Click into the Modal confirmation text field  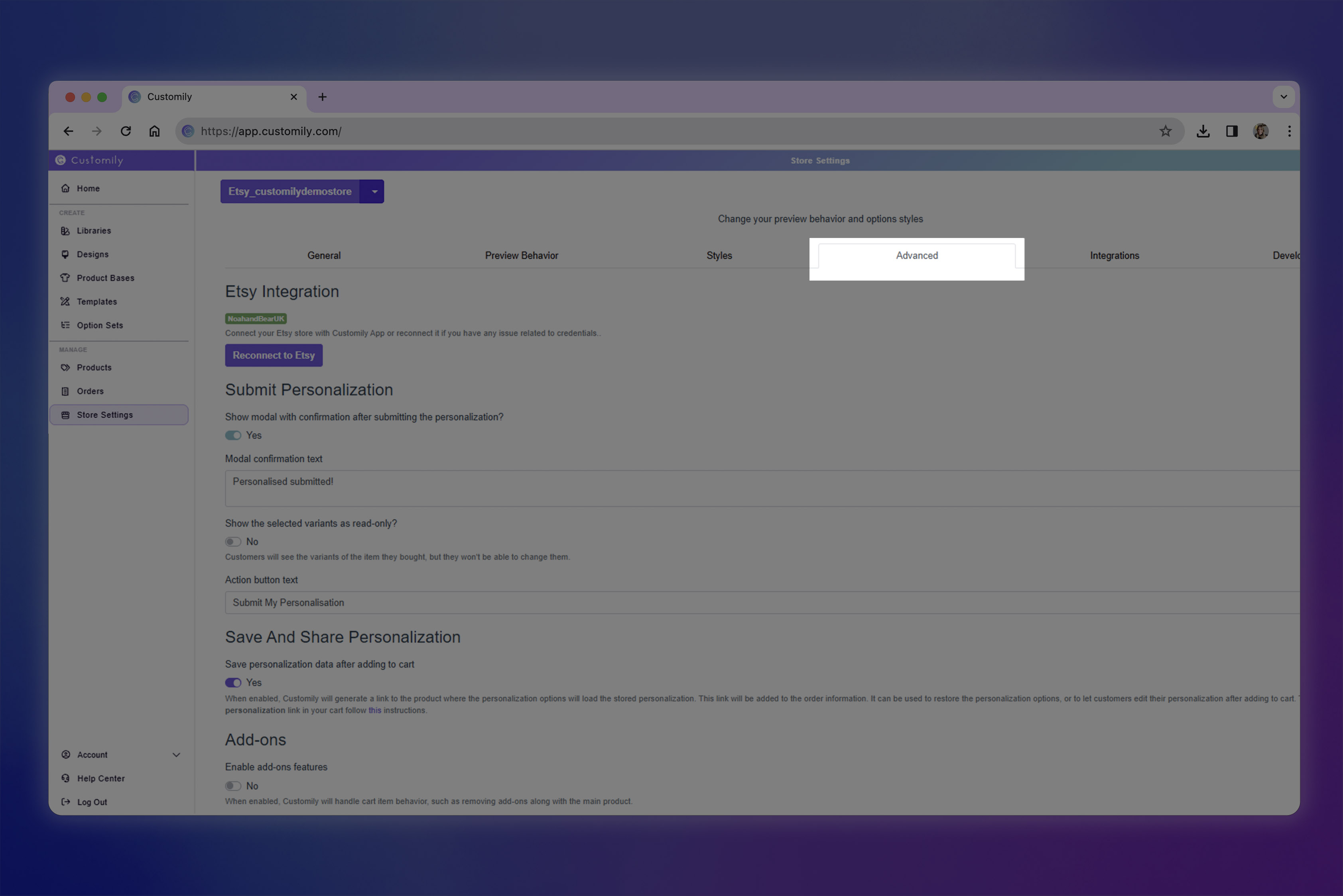(762, 489)
